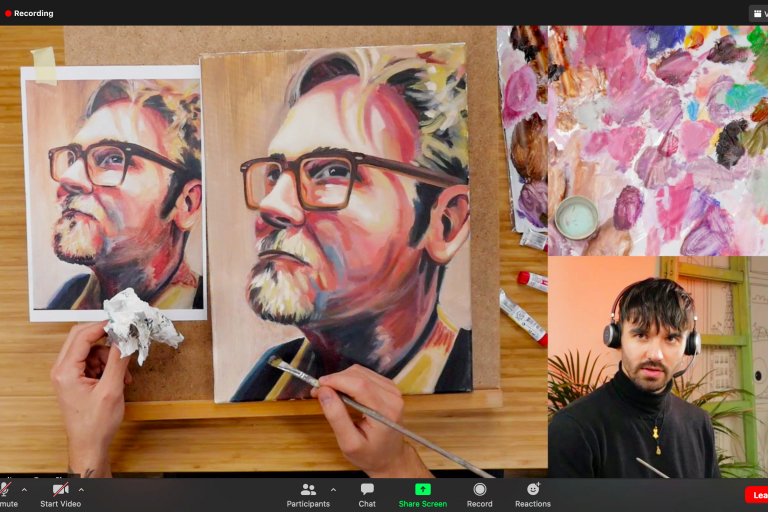Image resolution: width=768 pixels, height=512 pixels.
Task: Click the View layout icon at top right
Action: (757, 13)
